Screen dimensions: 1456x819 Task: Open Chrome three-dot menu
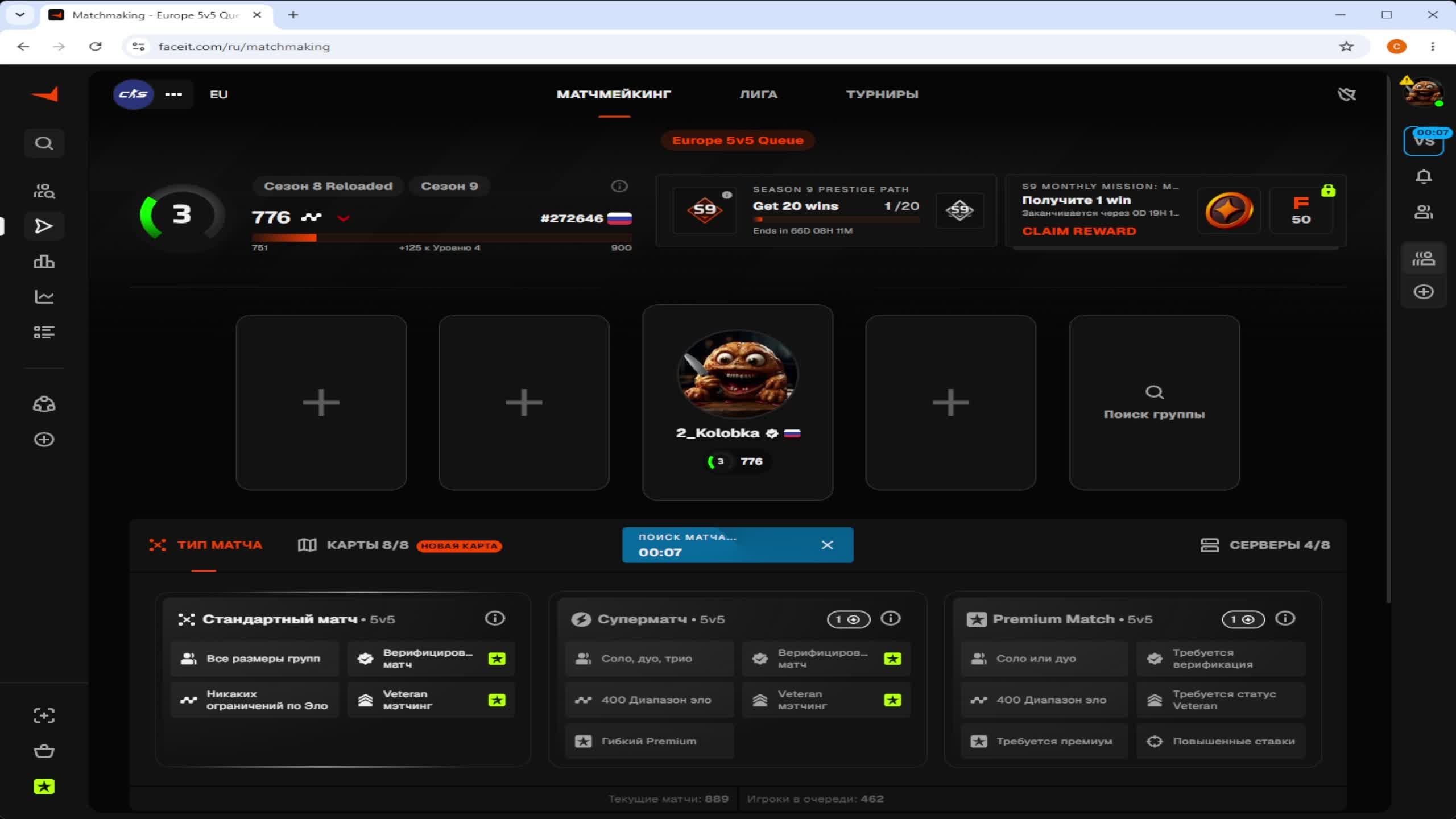pyautogui.click(x=1433, y=47)
